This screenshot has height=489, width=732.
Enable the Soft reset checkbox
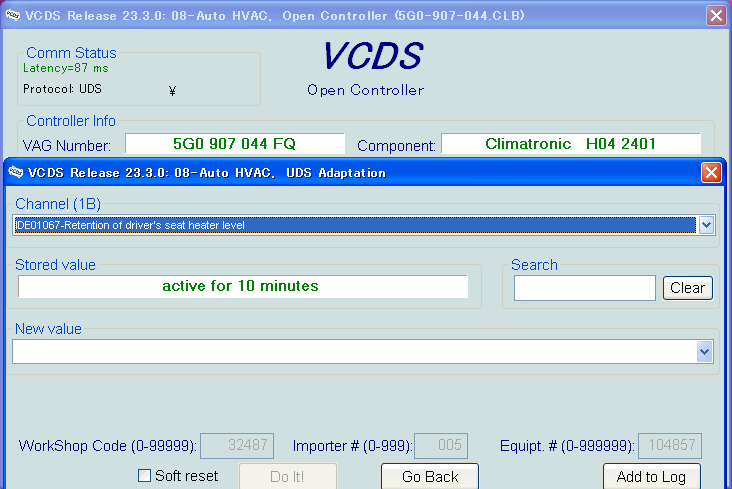(x=144, y=475)
